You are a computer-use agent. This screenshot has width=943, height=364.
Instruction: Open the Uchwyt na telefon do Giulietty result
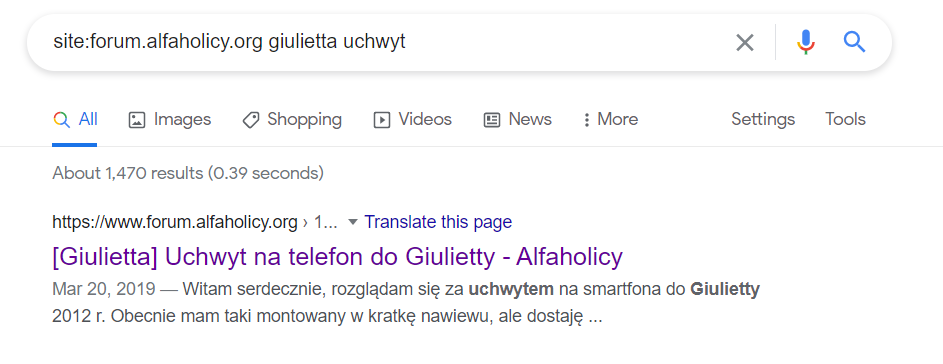point(337,257)
